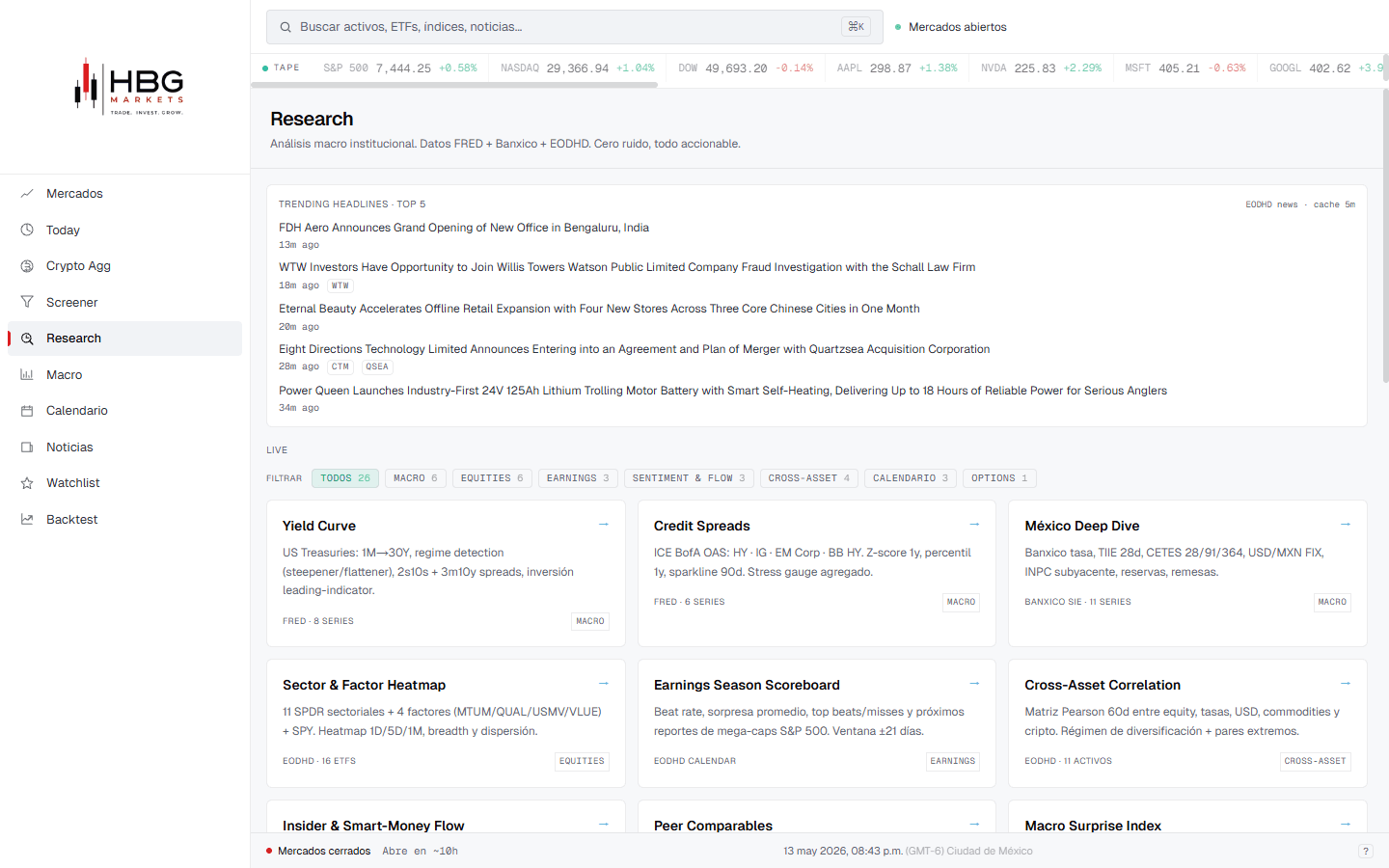Filter research by CROSS-ASSET 4
1389x868 pixels.
click(809, 478)
